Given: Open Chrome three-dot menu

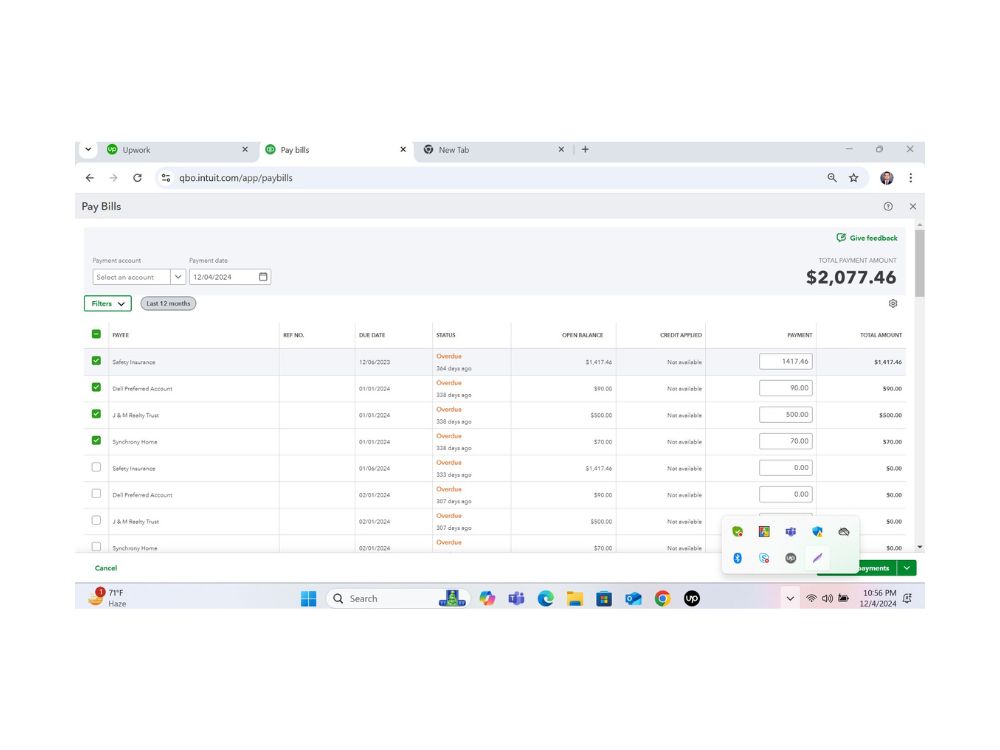Looking at the screenshot, I should [x=911, y=178].
